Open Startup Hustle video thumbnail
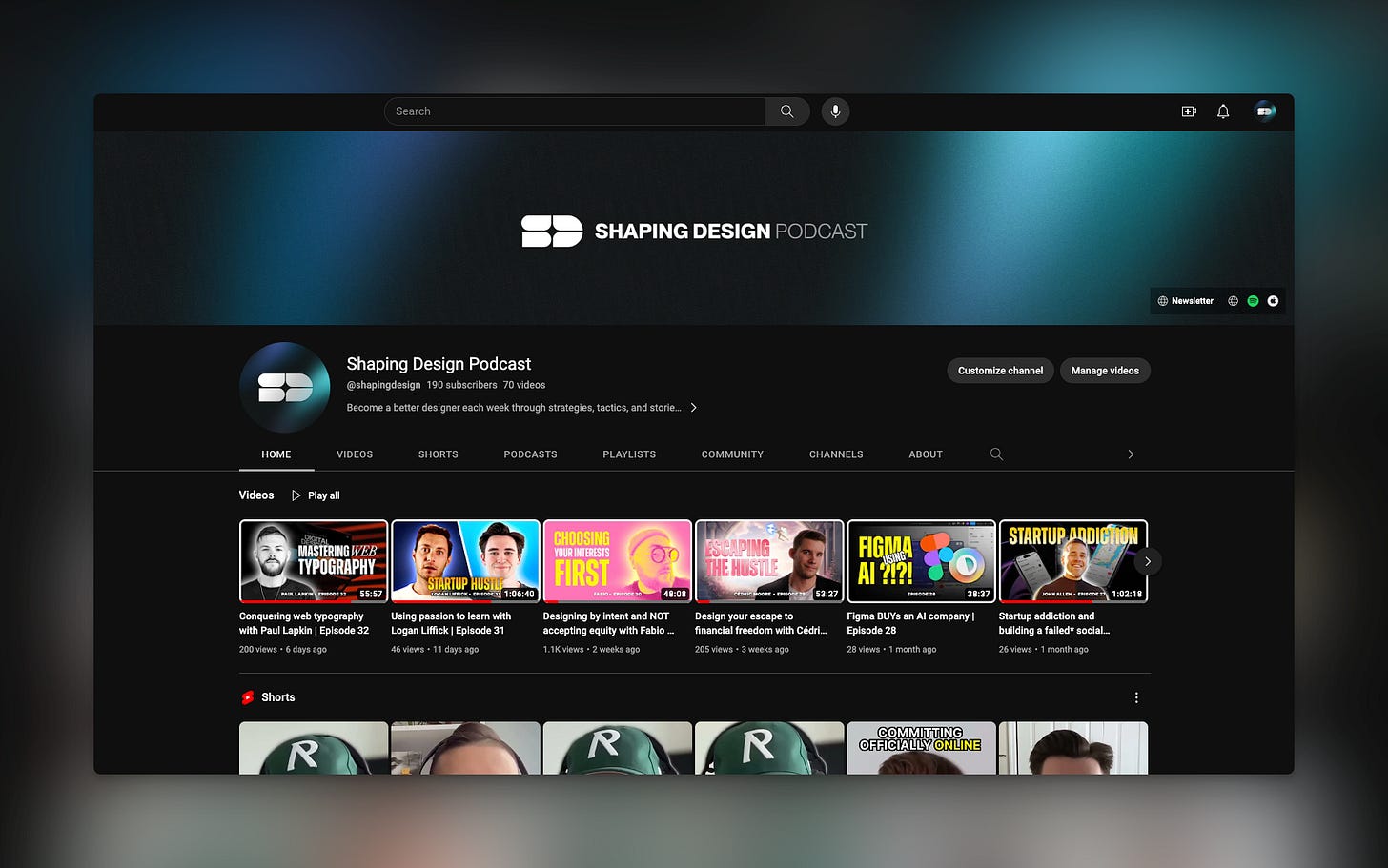The height and width of the screenshot is (868, 1388). point(465,561)
